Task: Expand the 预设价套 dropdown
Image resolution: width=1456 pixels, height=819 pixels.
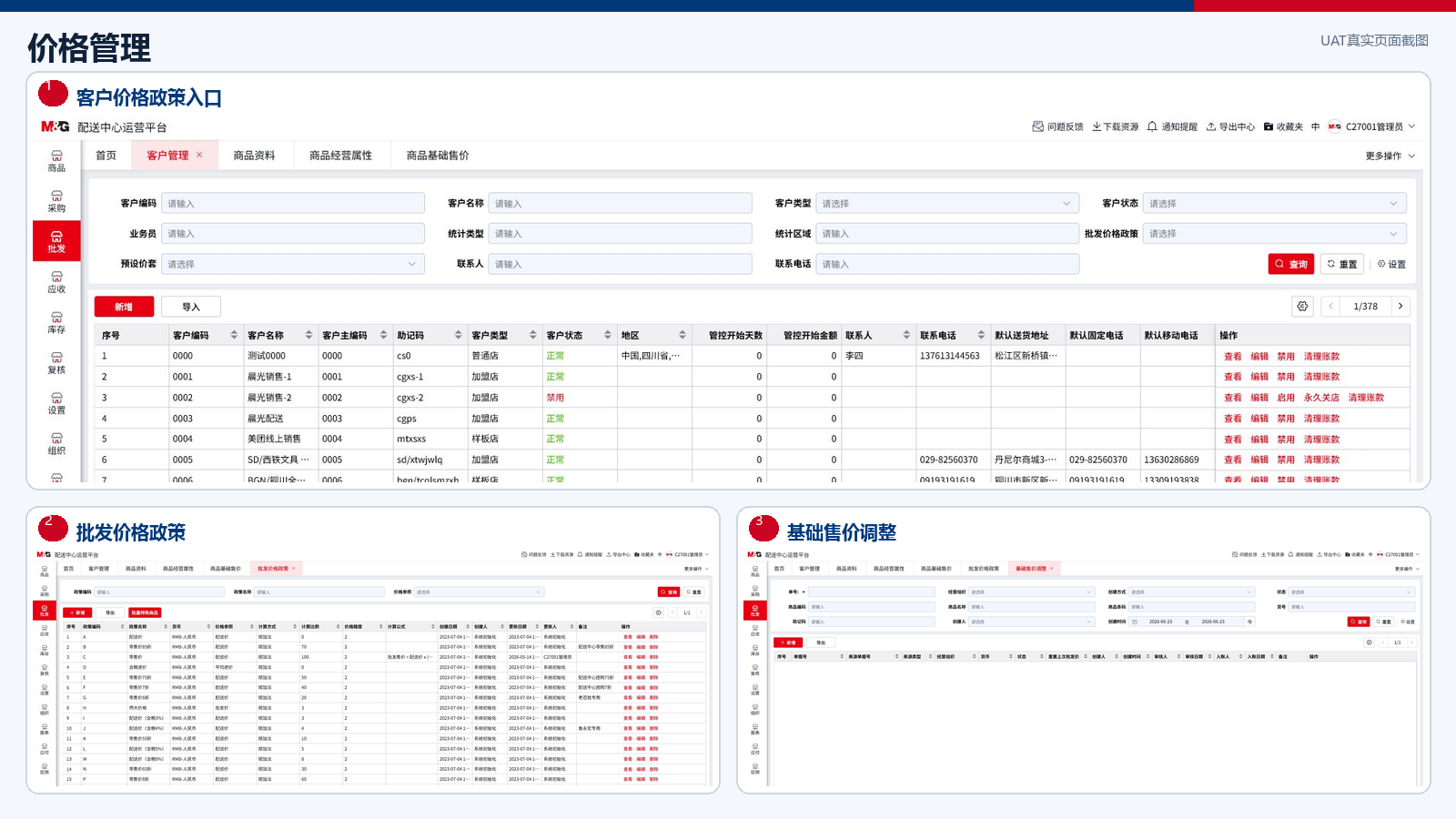Action: pos(293,264)
